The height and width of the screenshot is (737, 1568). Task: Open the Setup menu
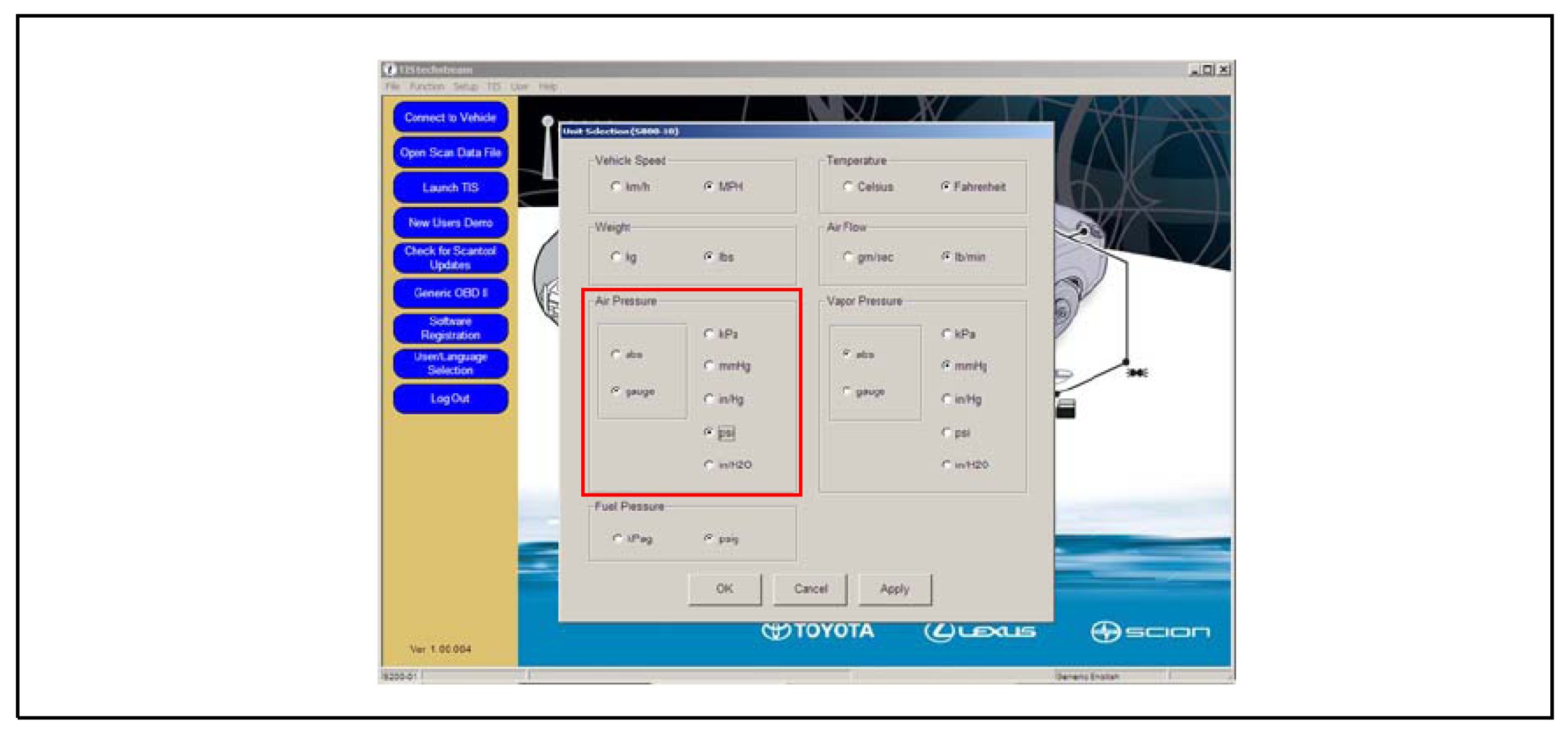(465, 86)
